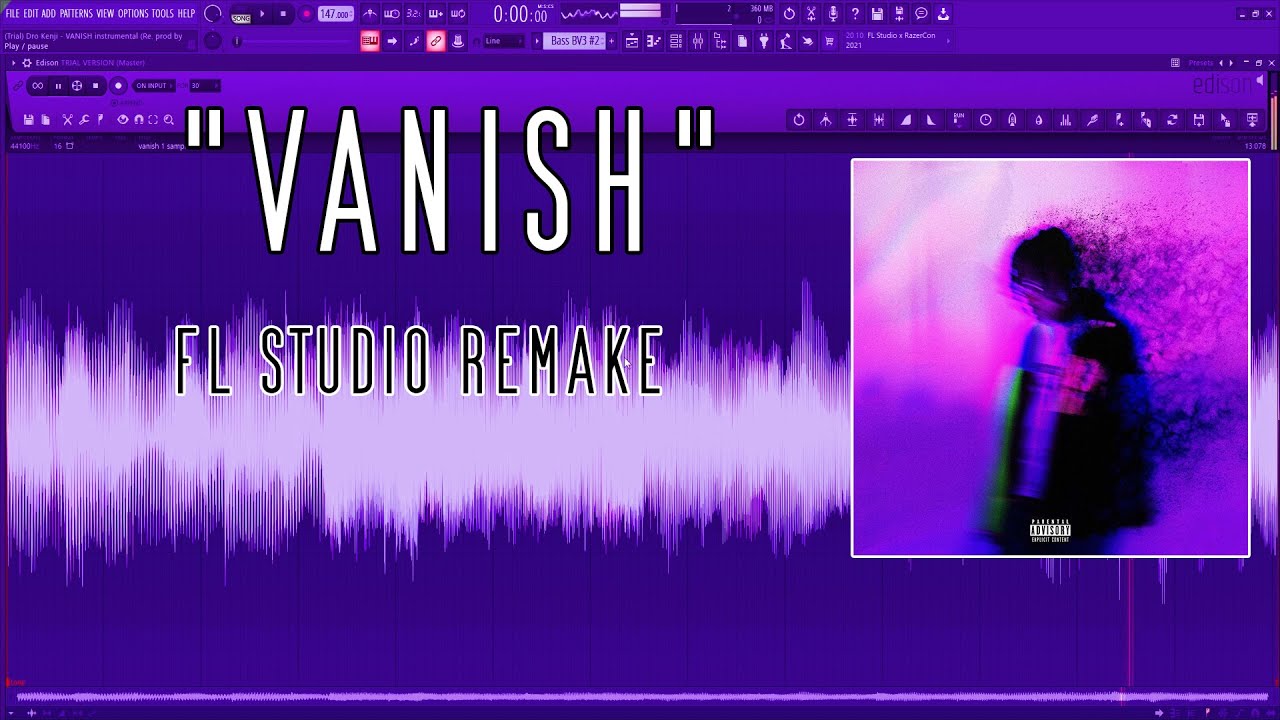Click Edison bottom waveform overview scrollbar

[x=640, y=697]
